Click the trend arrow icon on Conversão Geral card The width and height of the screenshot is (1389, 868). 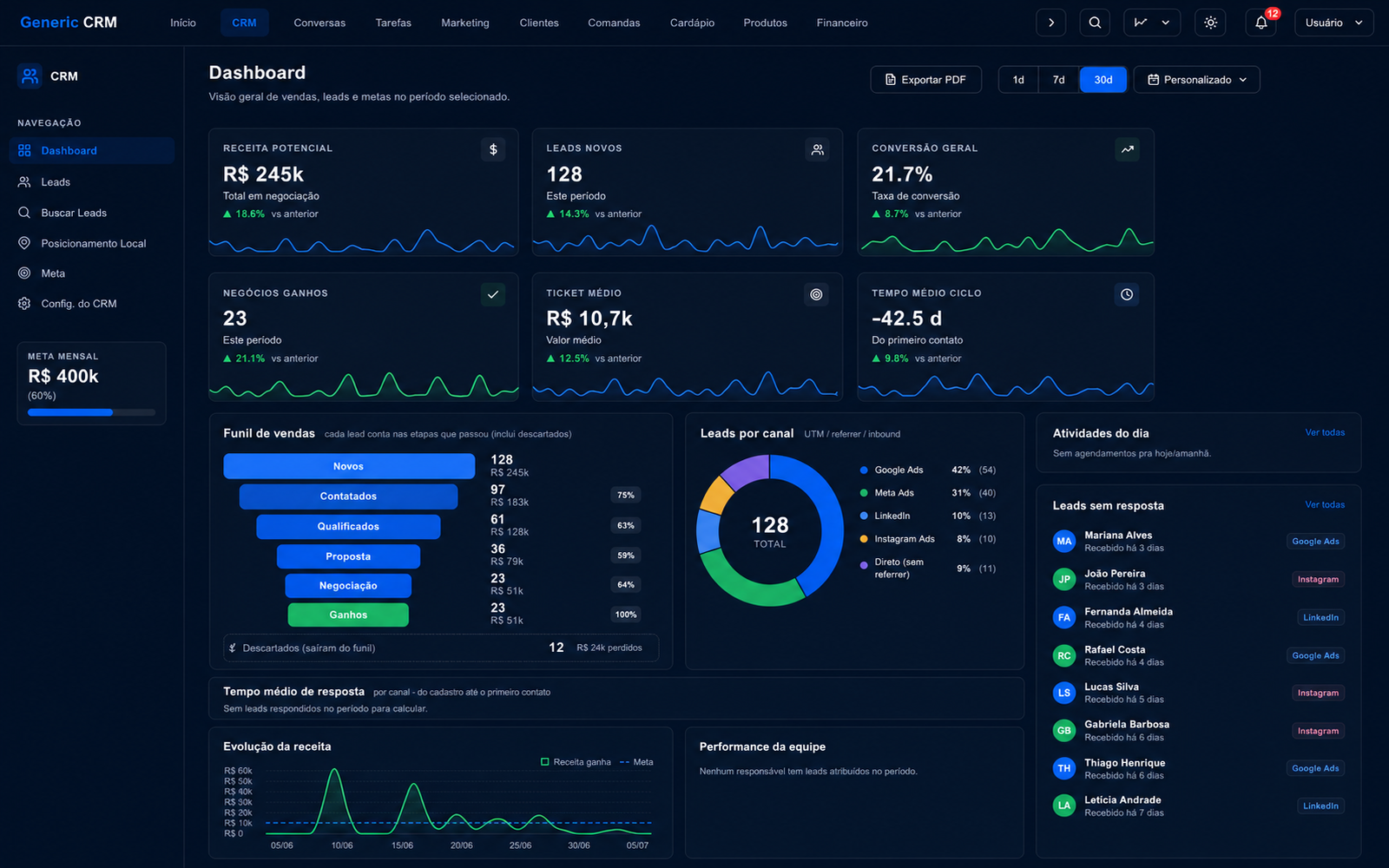coord(1127,149)
